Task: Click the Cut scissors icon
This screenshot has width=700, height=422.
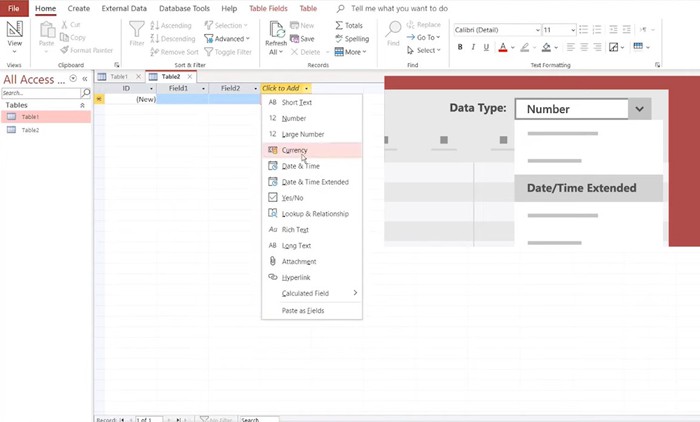Action: click(x=65, y=25)
